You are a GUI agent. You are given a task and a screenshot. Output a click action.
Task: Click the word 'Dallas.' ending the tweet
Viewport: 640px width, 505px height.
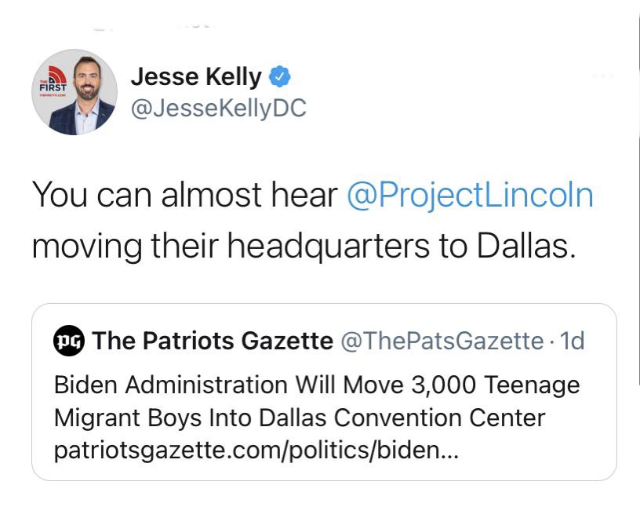click(527, 246)
